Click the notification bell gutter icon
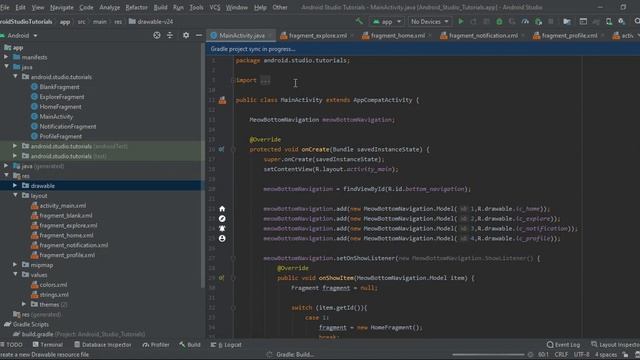 [x=222, y=229]
